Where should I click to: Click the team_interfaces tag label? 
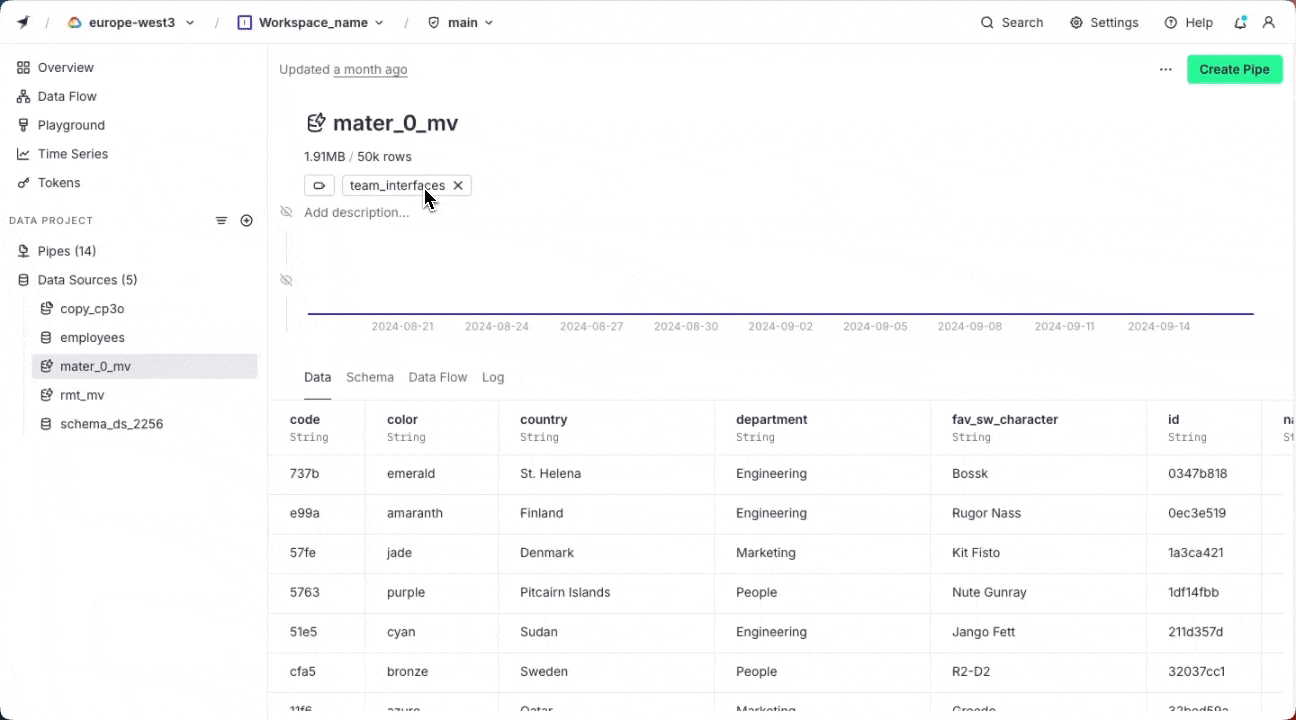(x=397, y=186)
